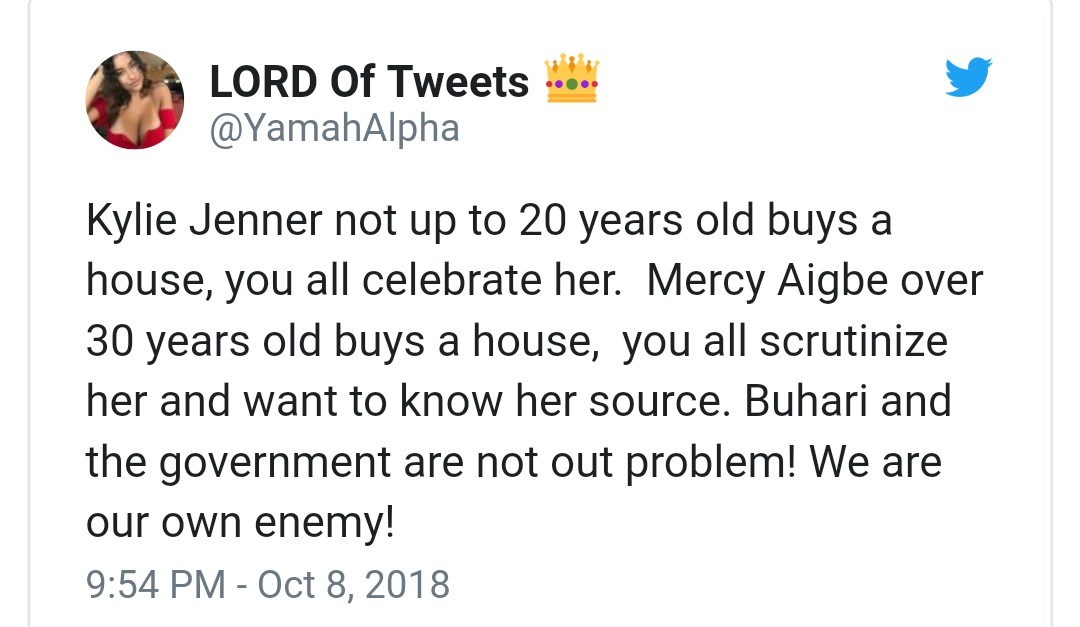Click the word 'scrutinize' in tweet
The width and height of the screenshot is (1080, 627).
(x=851, y=342)
